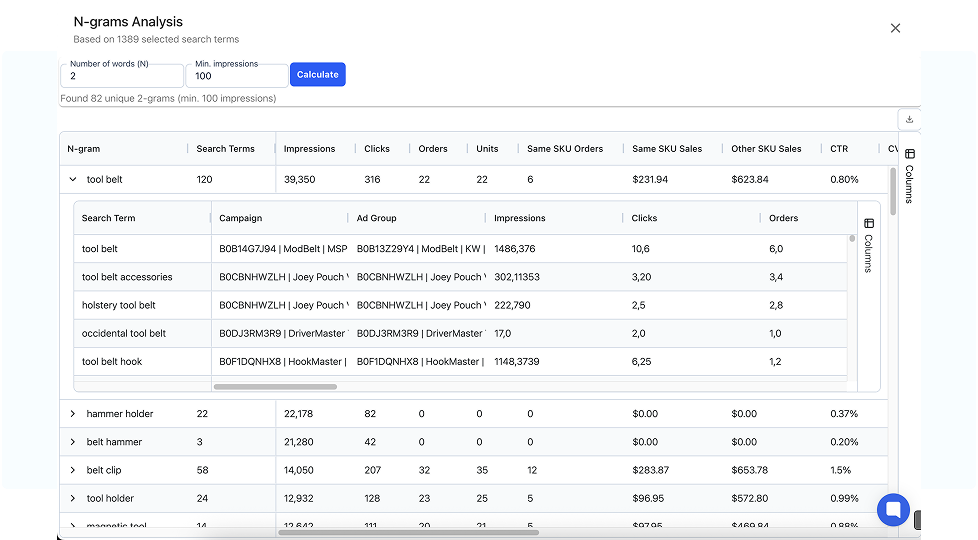978x540 pixels.
Task: Expand the belt clip row
Action: tap(73, 470)
